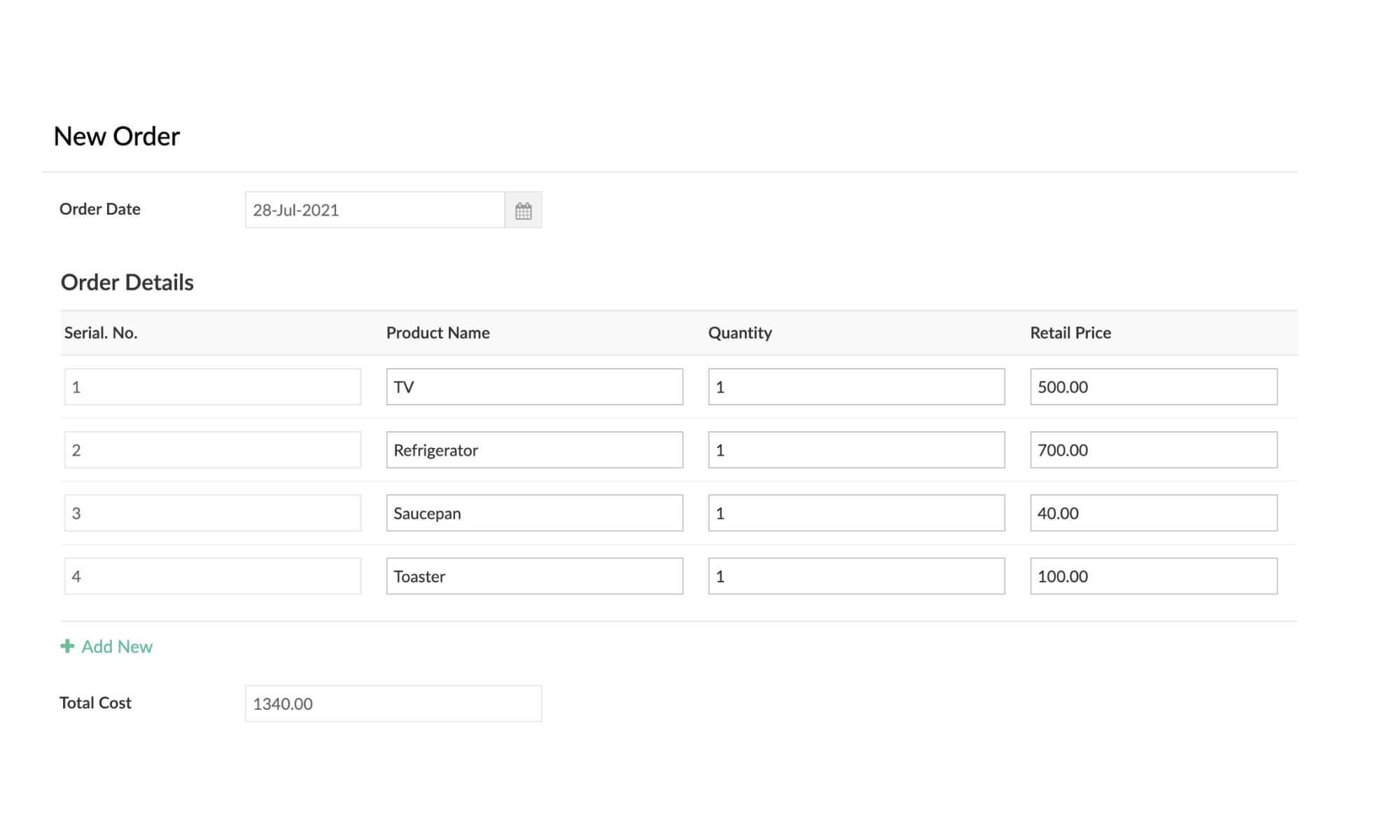Click the calendar icon for Order Date
This screenshot has width=1400, height=840.
tap(523, 210)
